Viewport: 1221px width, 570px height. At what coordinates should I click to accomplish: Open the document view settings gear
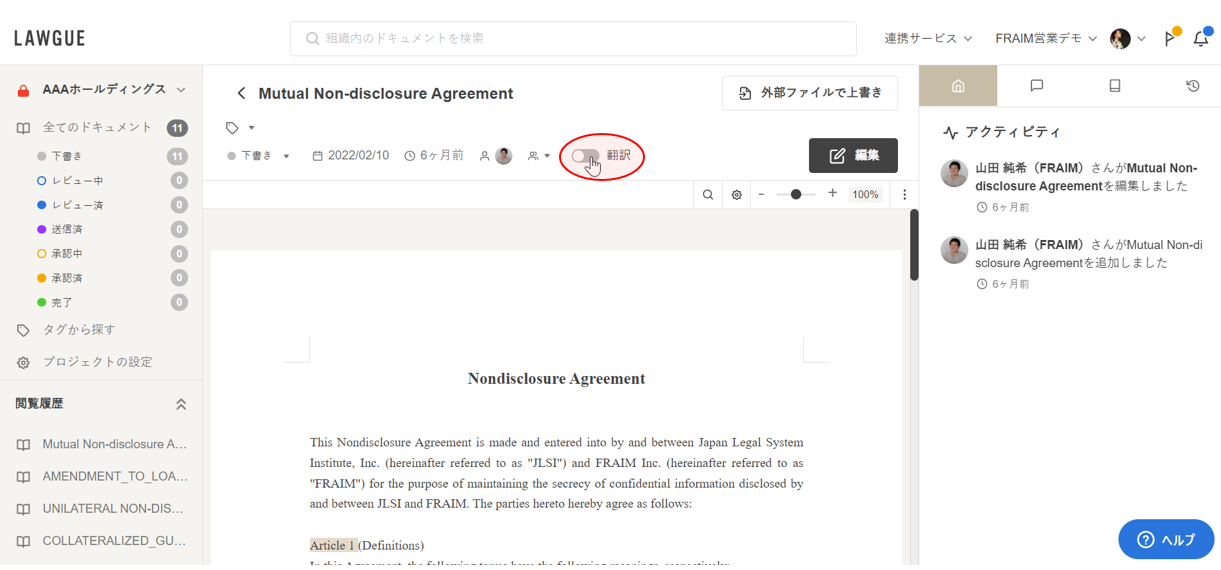coord(737,195)
